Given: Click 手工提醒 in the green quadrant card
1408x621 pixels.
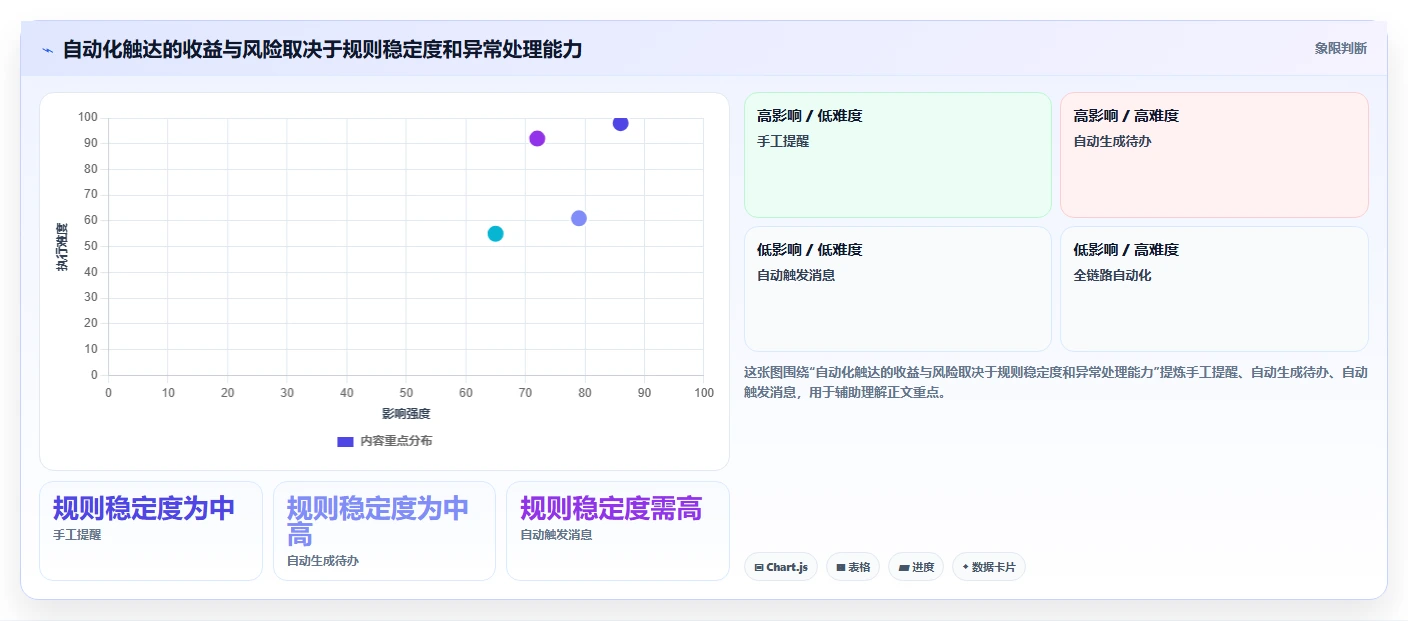Looking at the screenshot, I should click(783, 142).
